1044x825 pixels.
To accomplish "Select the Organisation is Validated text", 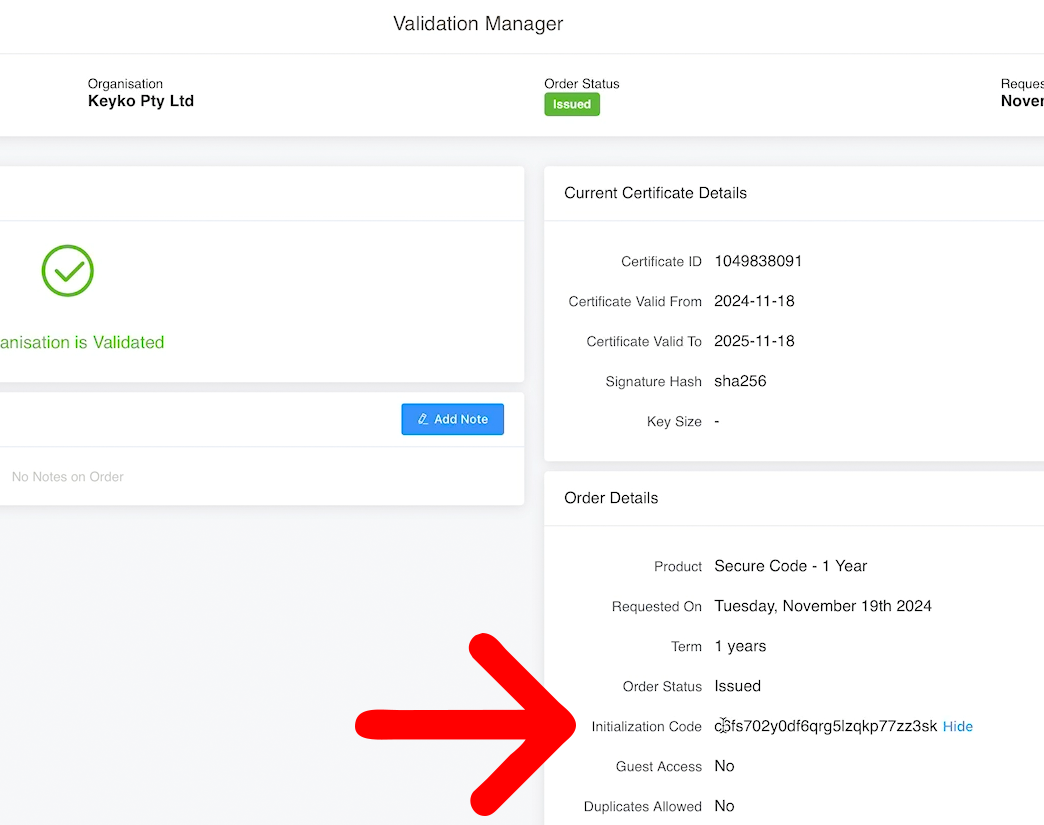I will click(x=82, y=342).
